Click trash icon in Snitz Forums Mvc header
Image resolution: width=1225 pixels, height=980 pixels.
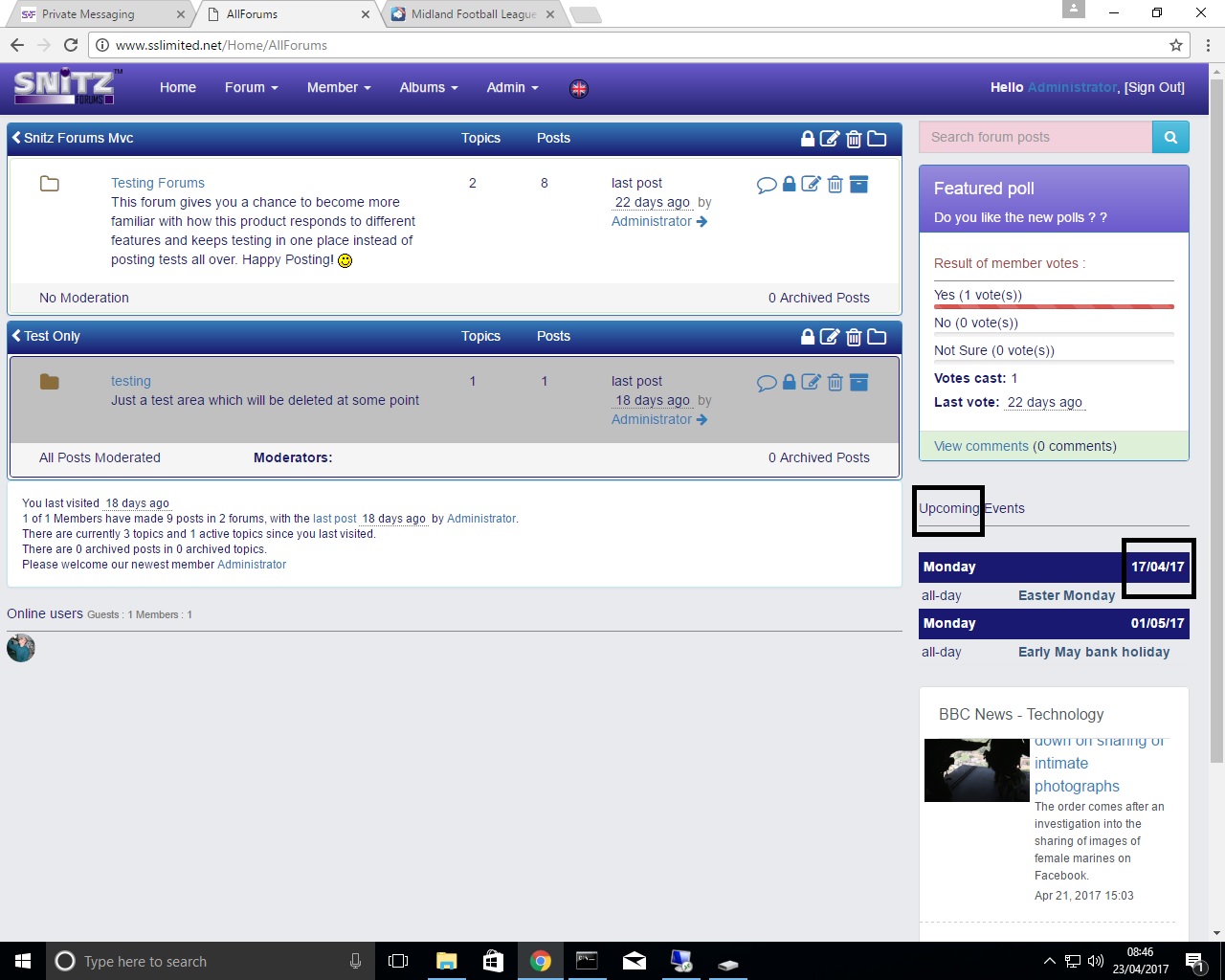coord(854,139)
